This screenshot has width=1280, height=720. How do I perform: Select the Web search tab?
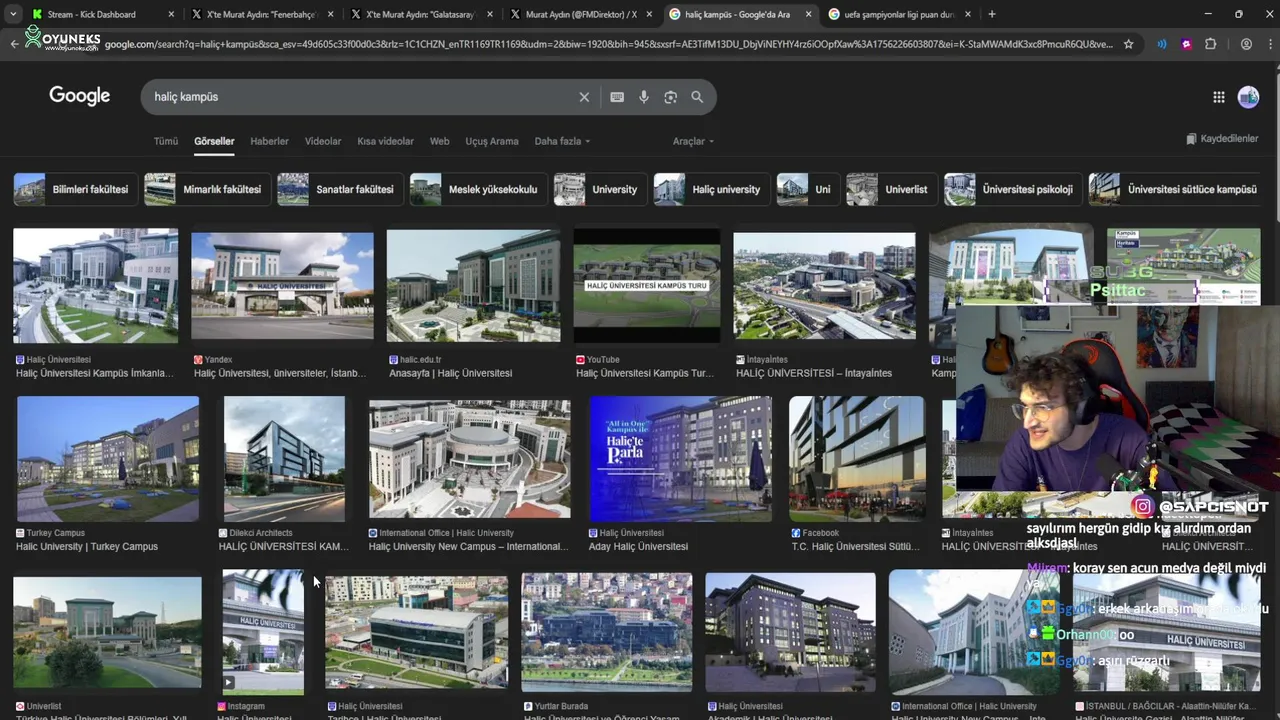[x=439, y=141]
